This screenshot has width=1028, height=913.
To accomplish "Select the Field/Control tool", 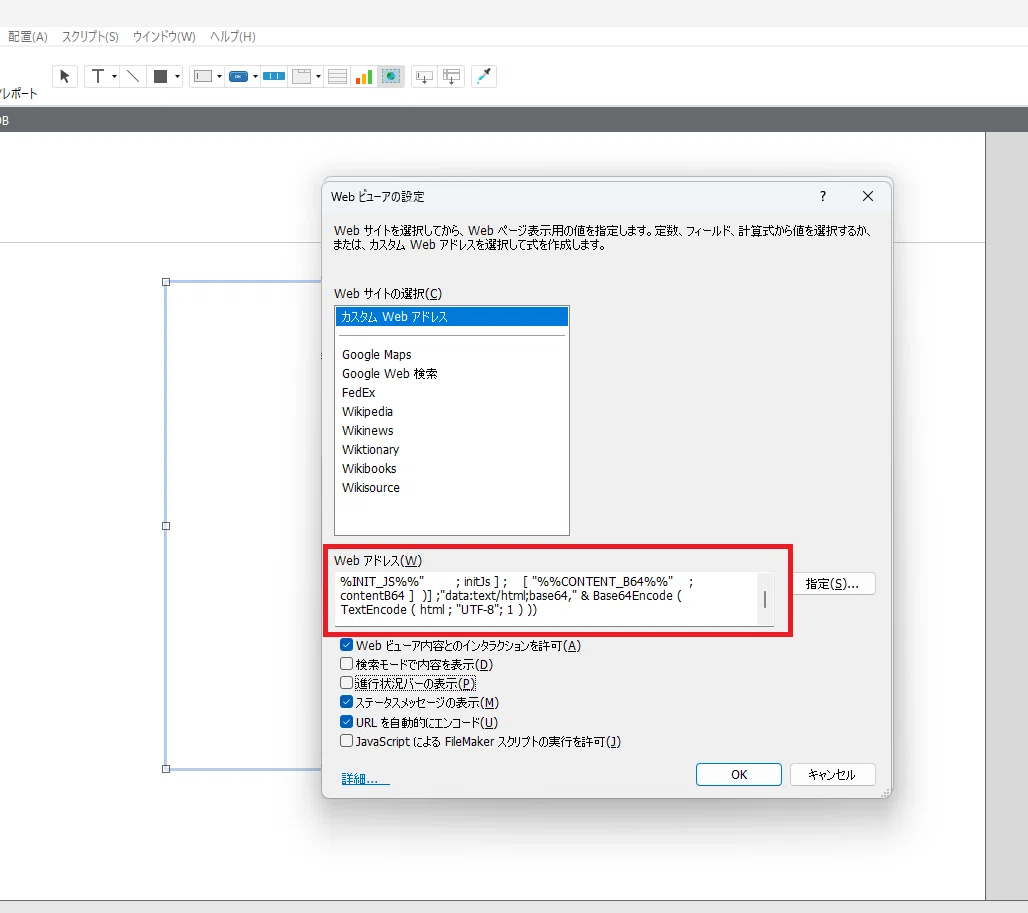I will 203,77.
